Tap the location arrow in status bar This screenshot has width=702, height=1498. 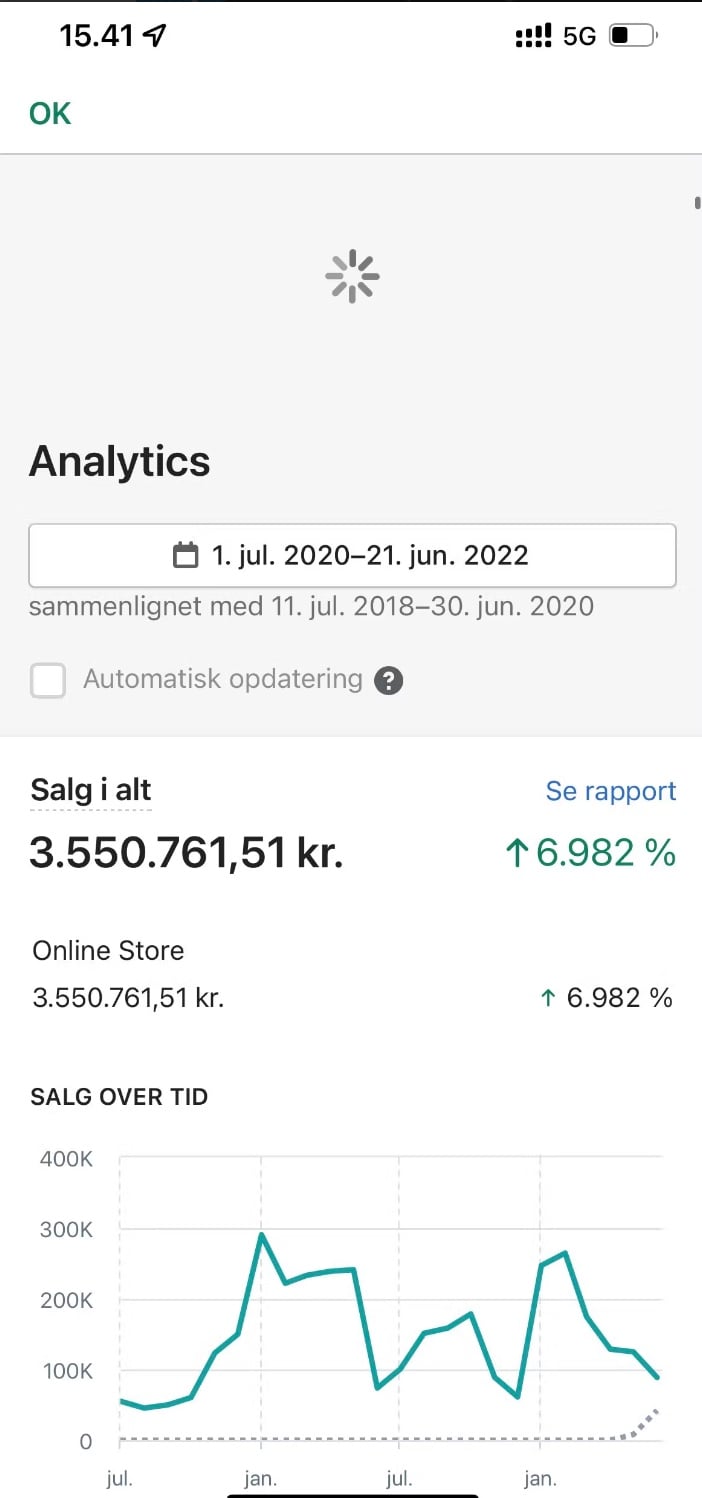(x=154, y=36)
